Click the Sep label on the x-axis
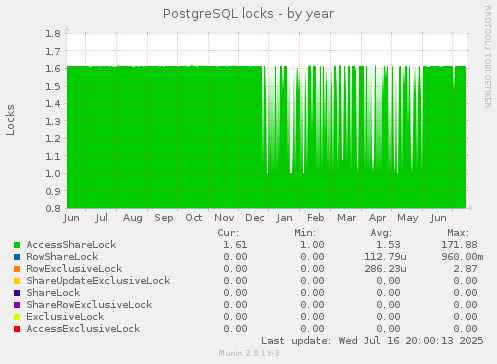This screenshot has width=497, height=364. 164,219
